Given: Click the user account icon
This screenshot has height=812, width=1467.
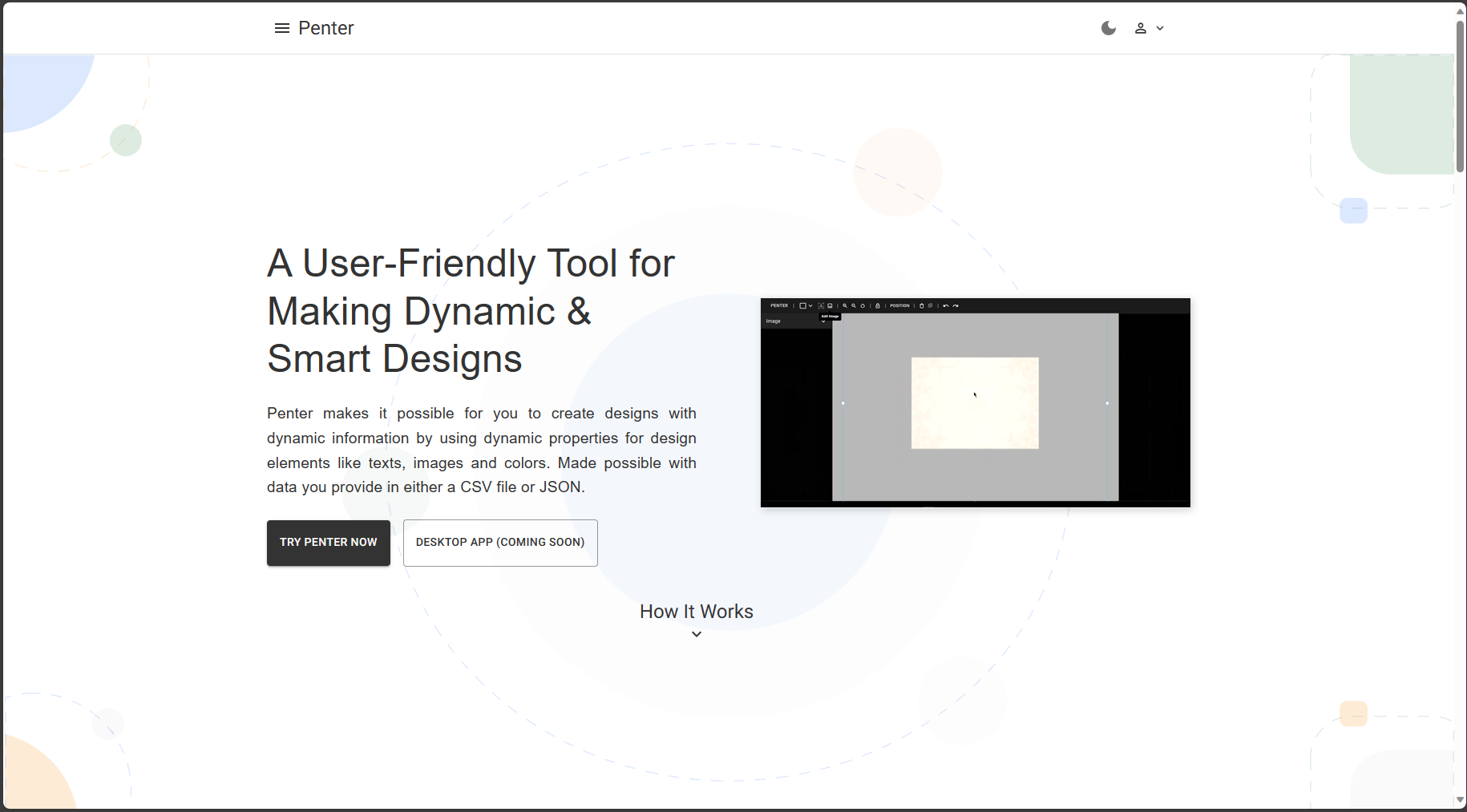Looking at the screenshot, I should [1140, 28].
